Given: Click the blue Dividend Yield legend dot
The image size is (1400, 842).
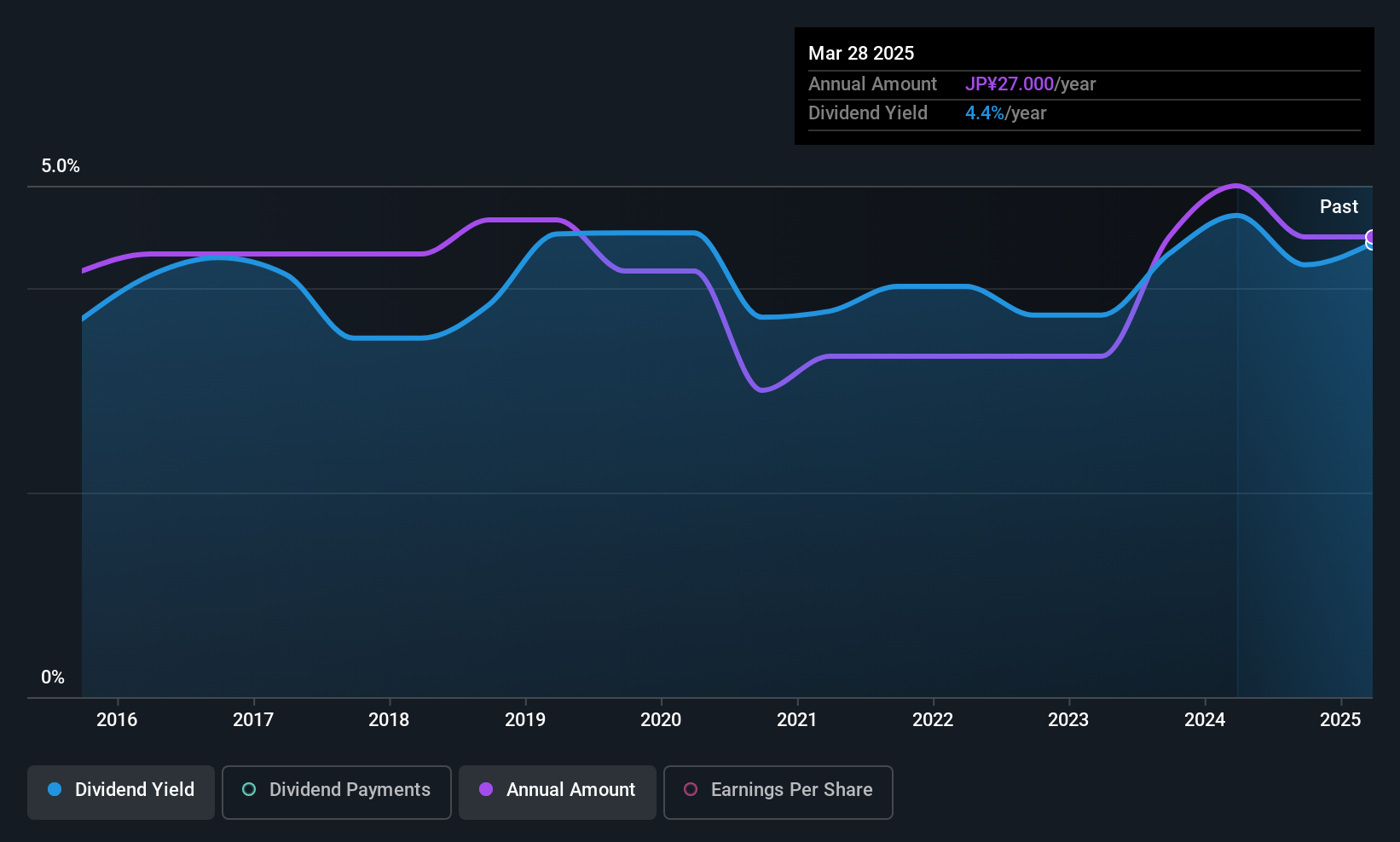Looking at the screenshot, I should pos(55,789).
